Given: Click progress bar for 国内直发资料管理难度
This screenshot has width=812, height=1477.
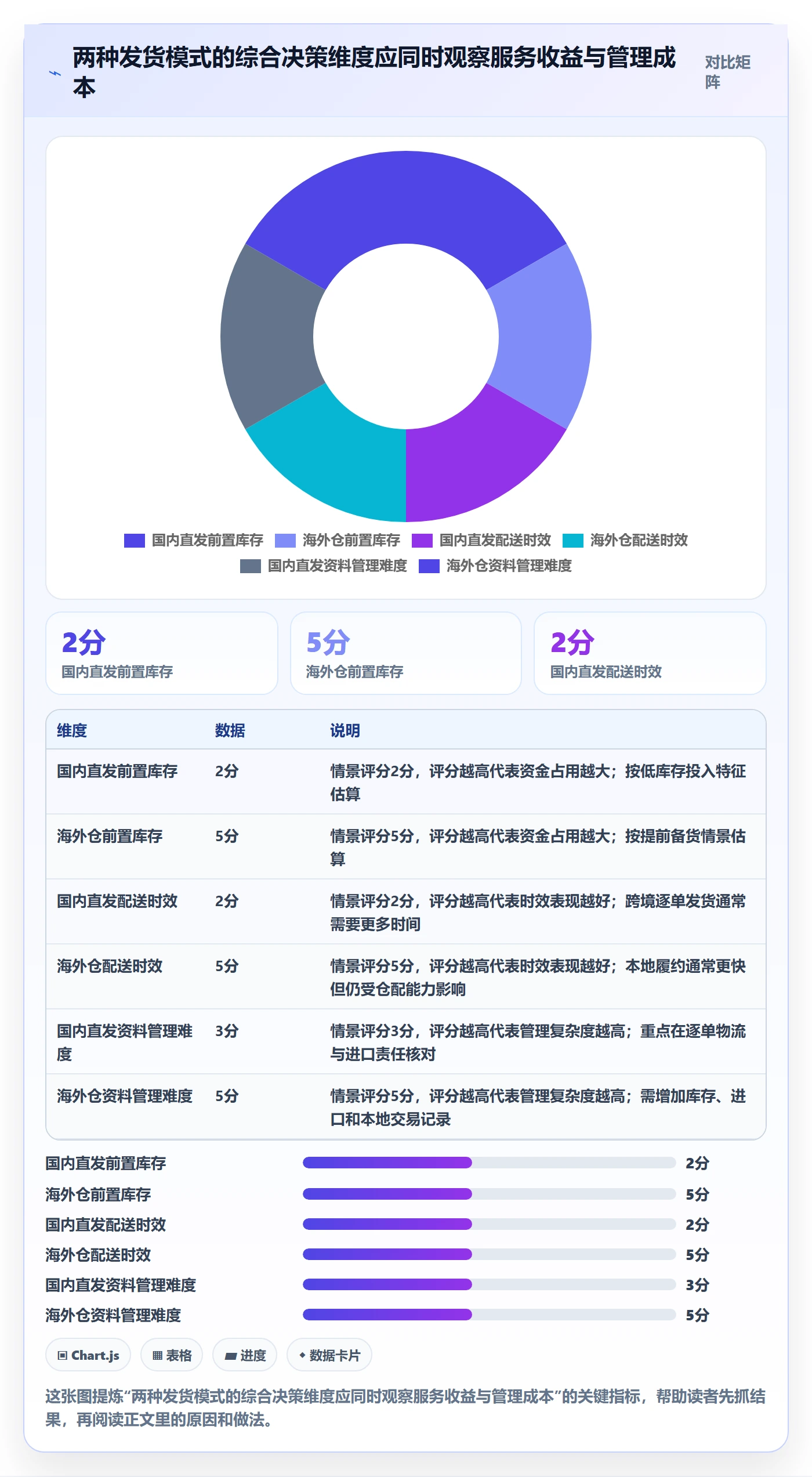Looking at the screenshot, I should [490, 1284].
